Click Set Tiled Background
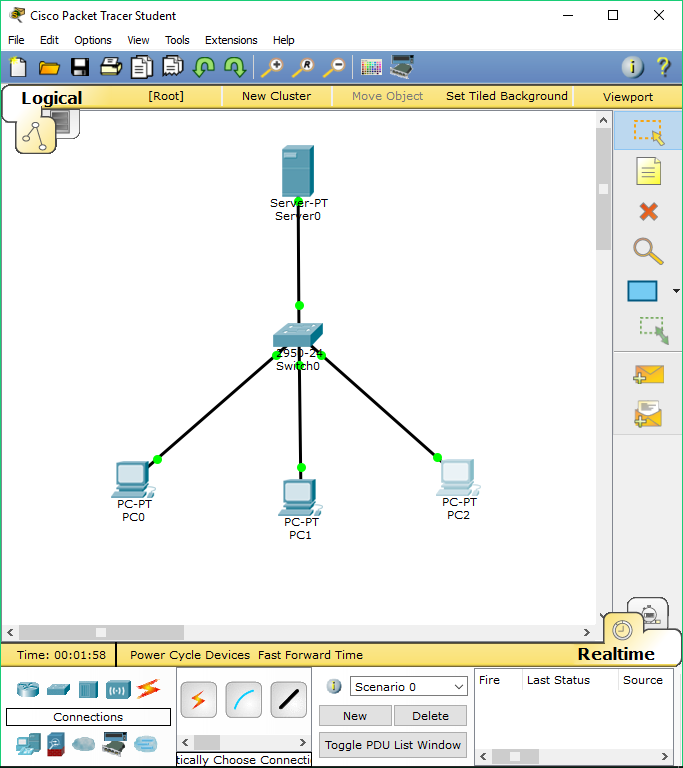This screenshot has height=768, width=683. click(507, 96)
